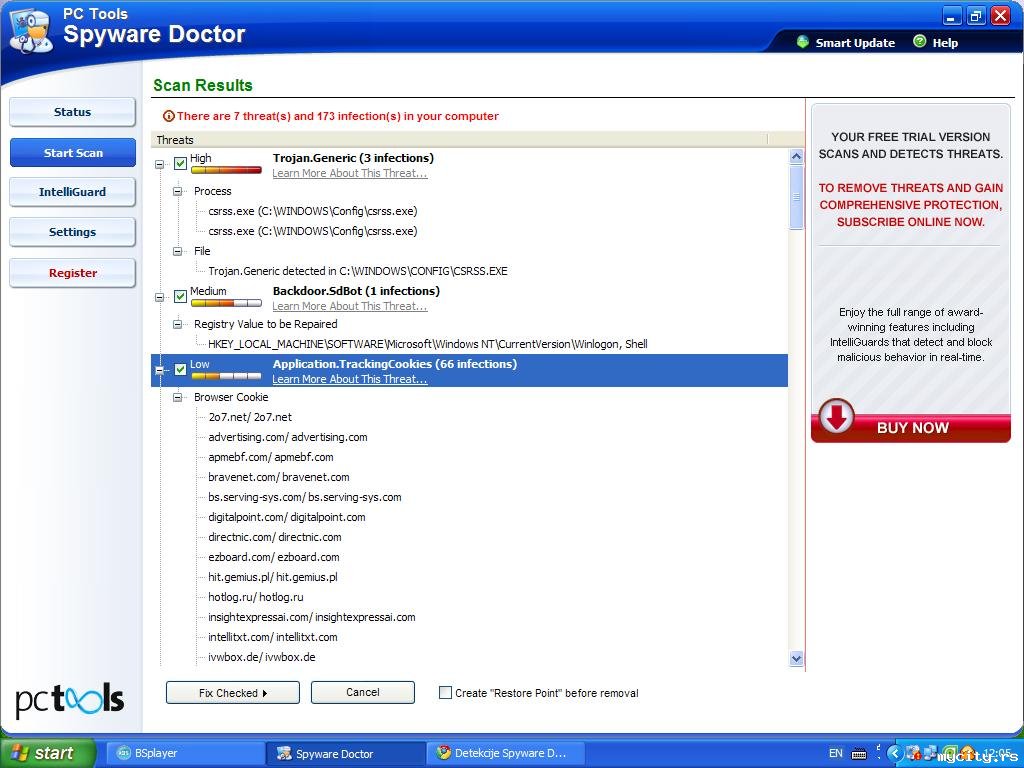The image size is (1024, 768).
Task: Click the Spyware Doctor logo icon
Action: coord(30,31)
